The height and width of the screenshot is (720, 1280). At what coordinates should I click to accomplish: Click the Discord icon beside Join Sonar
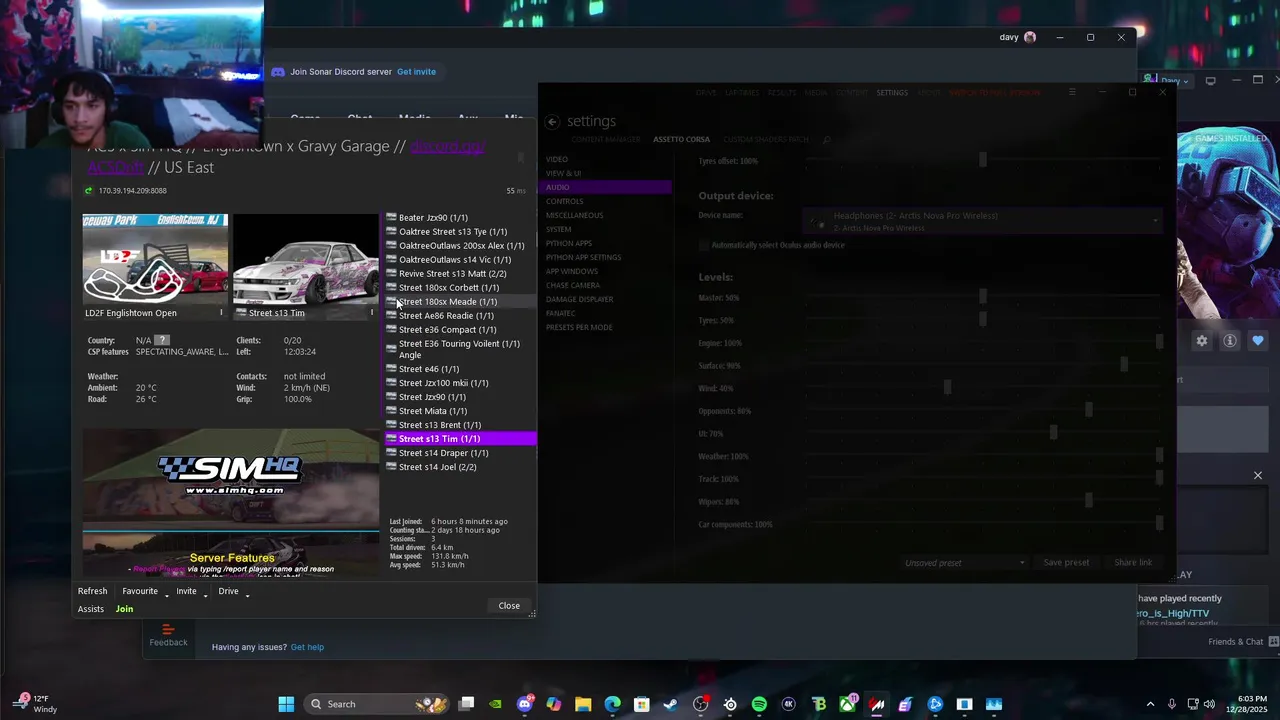click(278, 72)
